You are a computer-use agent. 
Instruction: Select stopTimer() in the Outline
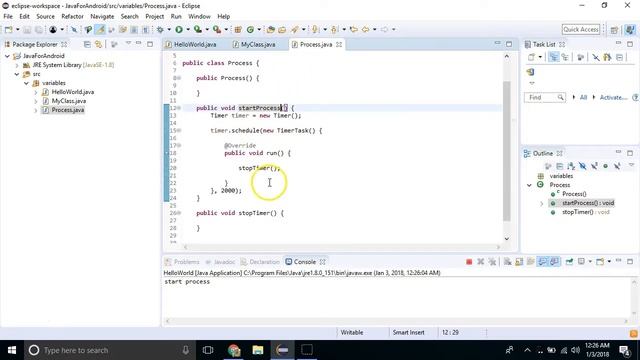click(x=586, y=212)
